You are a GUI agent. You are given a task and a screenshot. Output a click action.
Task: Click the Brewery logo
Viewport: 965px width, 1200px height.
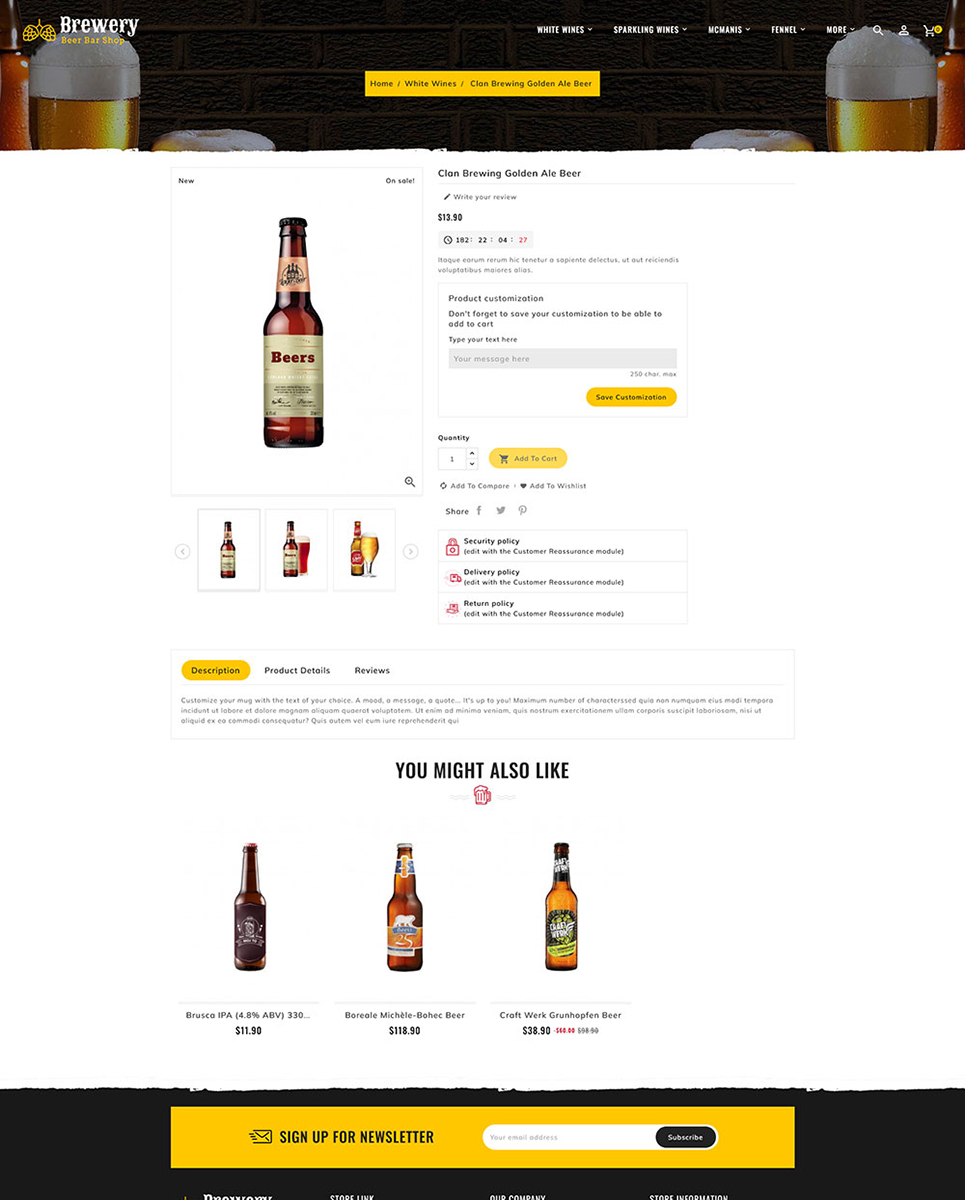click(x=80, y=30)
